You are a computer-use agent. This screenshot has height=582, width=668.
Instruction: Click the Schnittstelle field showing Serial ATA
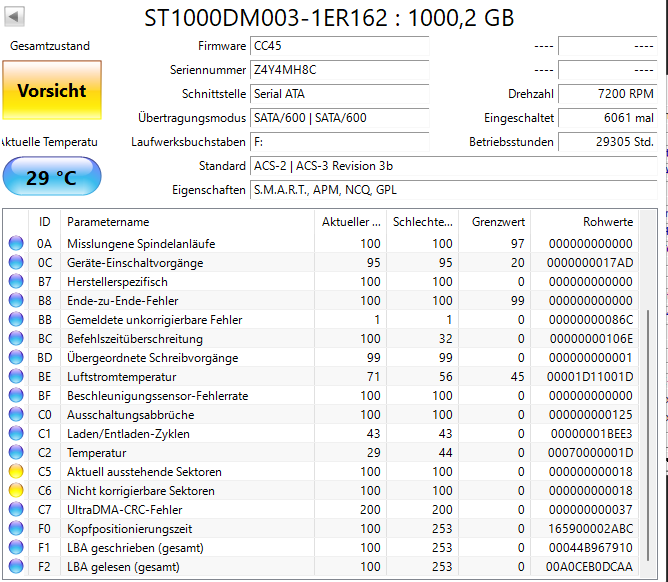tap(340, 94)
